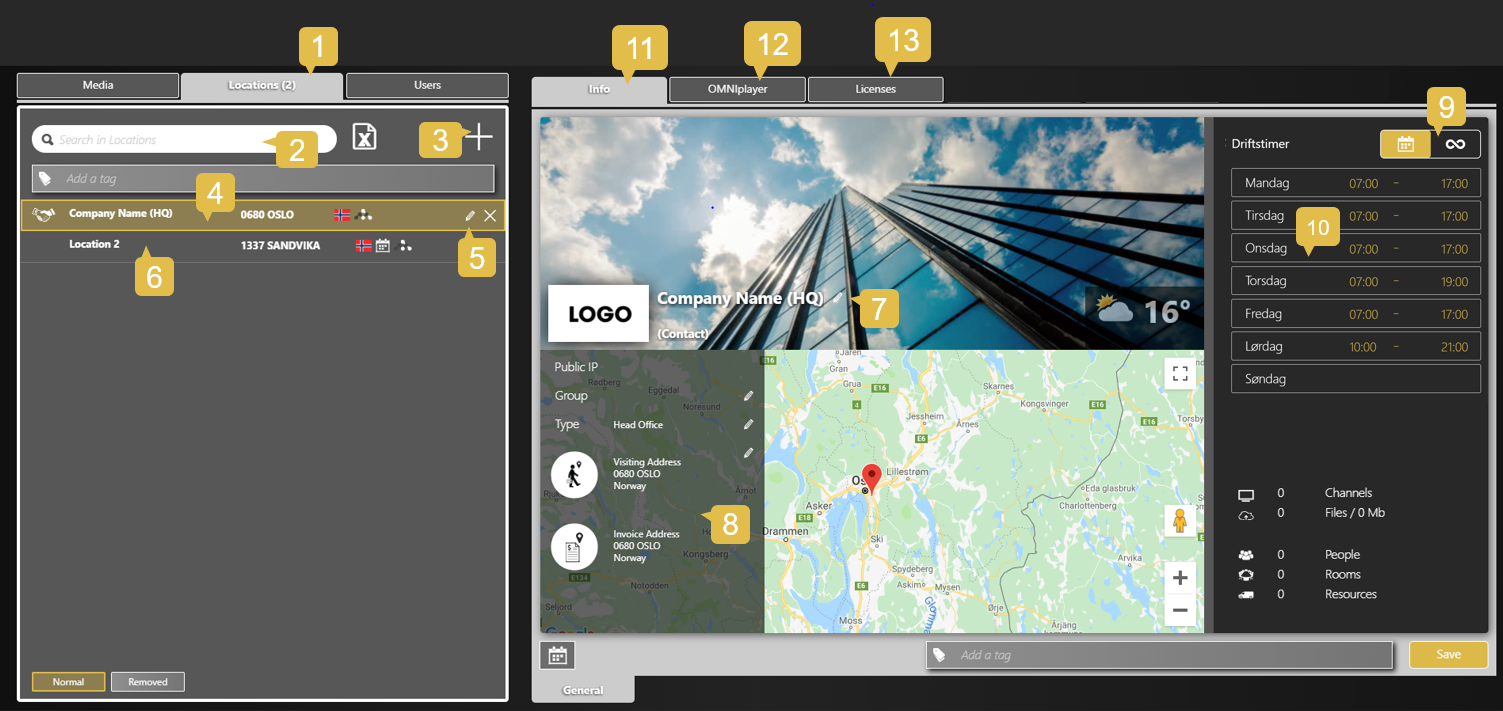
Task: Open the map in fullscreen view
Action: pos(1180,374)
